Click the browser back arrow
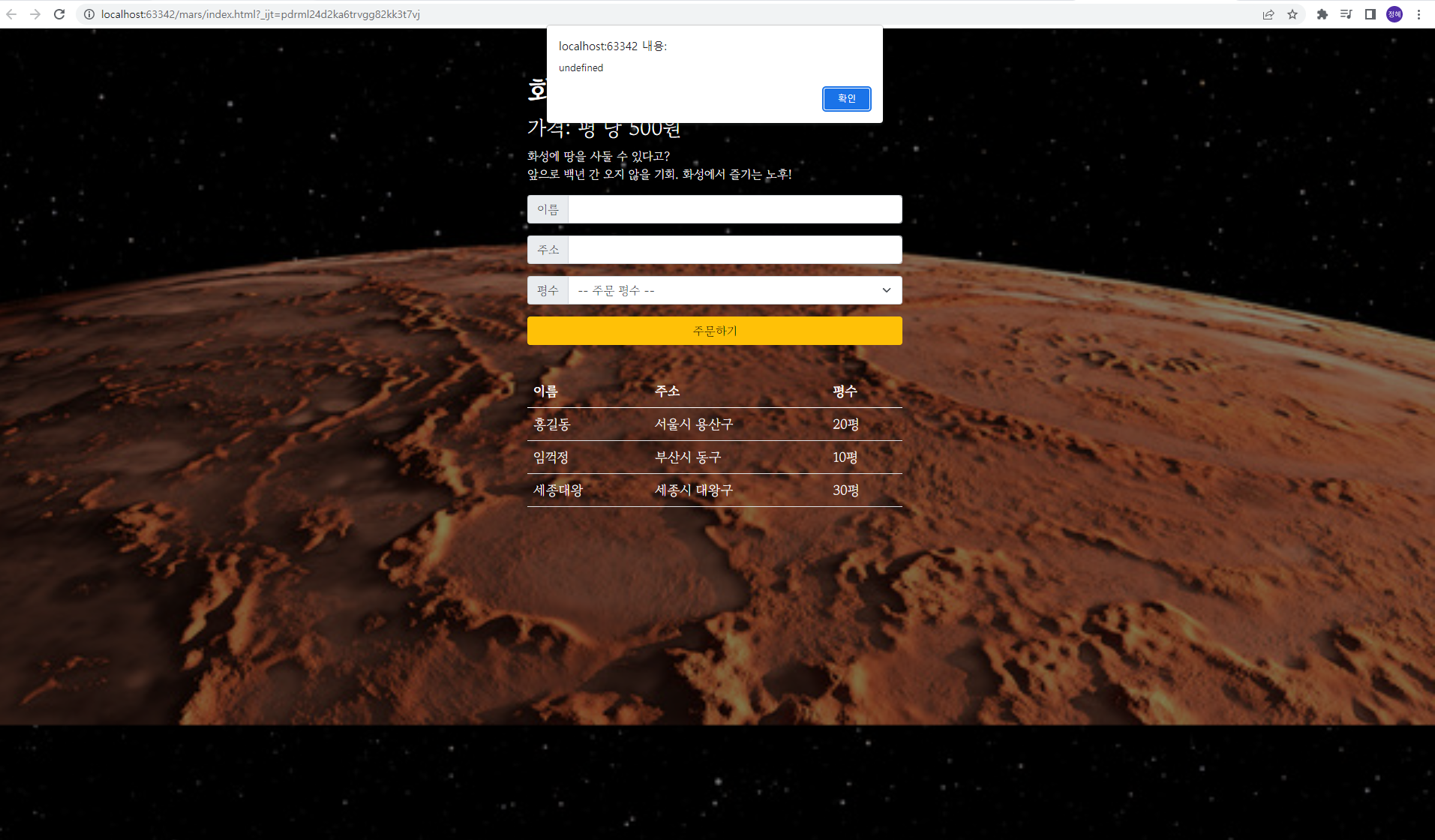This screenshot has width=1435, height=840. [12, 14]
